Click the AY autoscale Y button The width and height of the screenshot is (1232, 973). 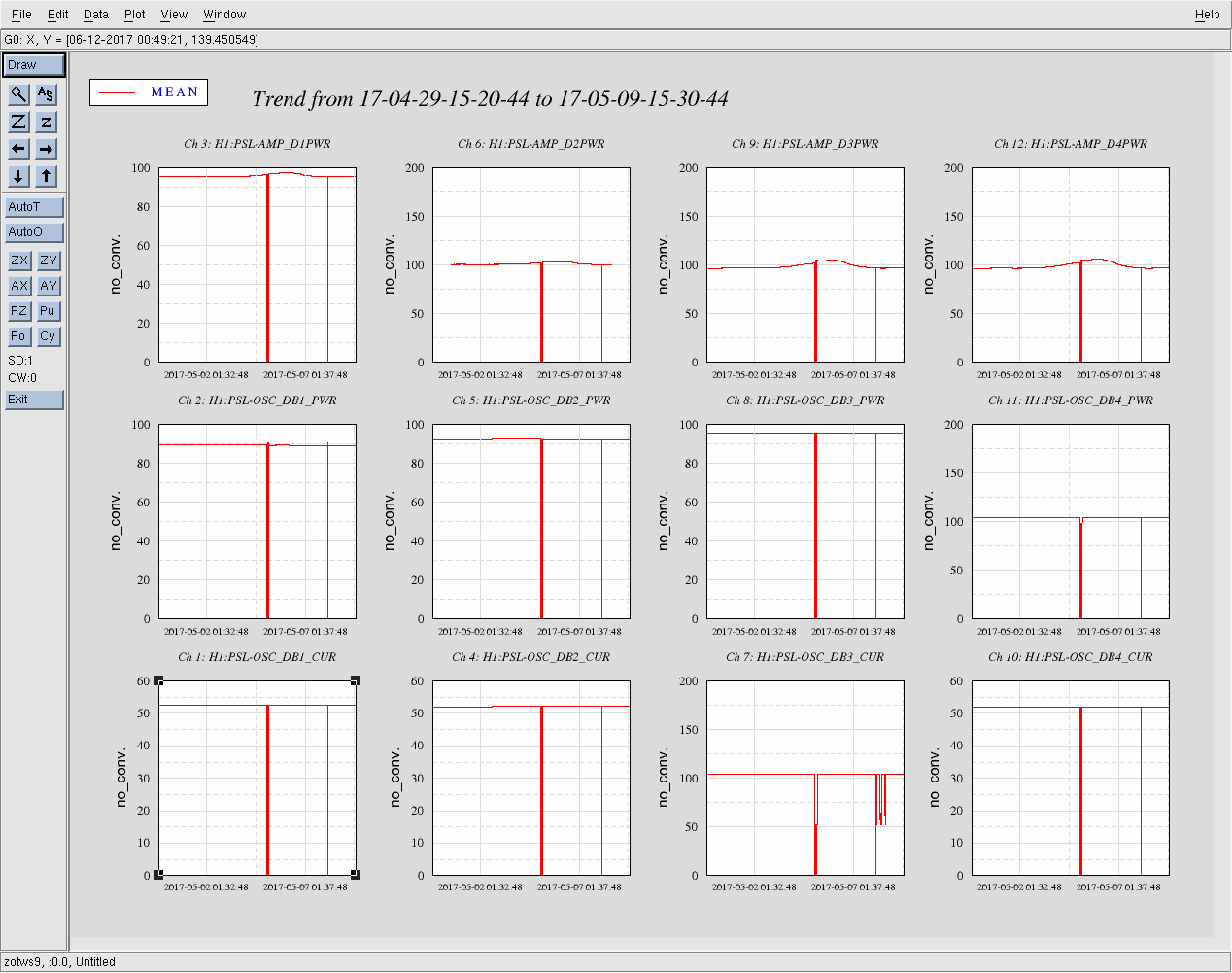tap(49, 286)
